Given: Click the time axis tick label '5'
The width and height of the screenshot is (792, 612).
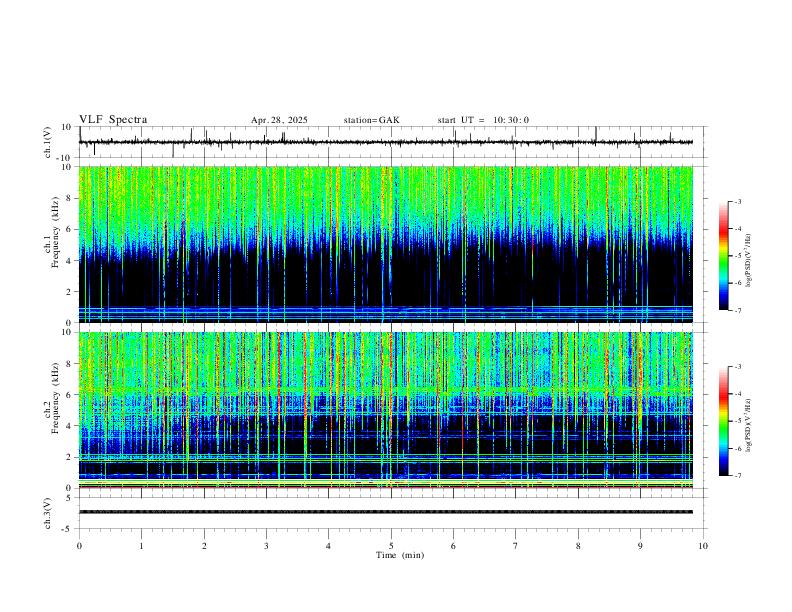Looking at the screenshot, I should click(391, 546).
